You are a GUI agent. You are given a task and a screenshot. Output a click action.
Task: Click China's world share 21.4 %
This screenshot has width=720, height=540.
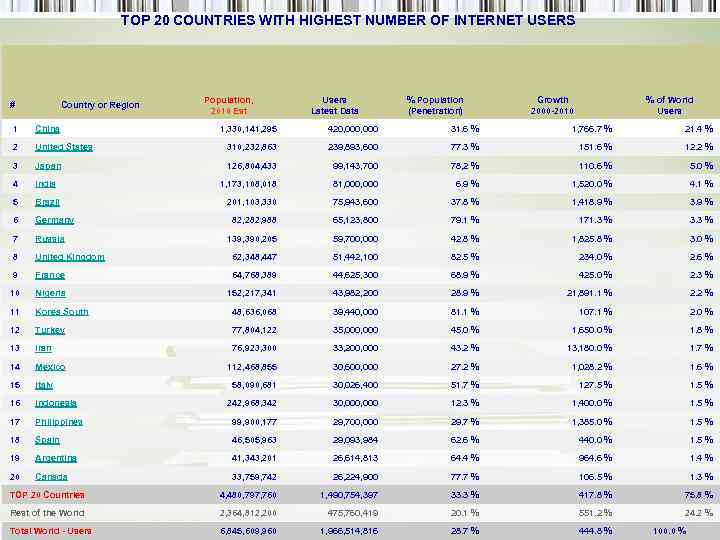coord(699,129)
